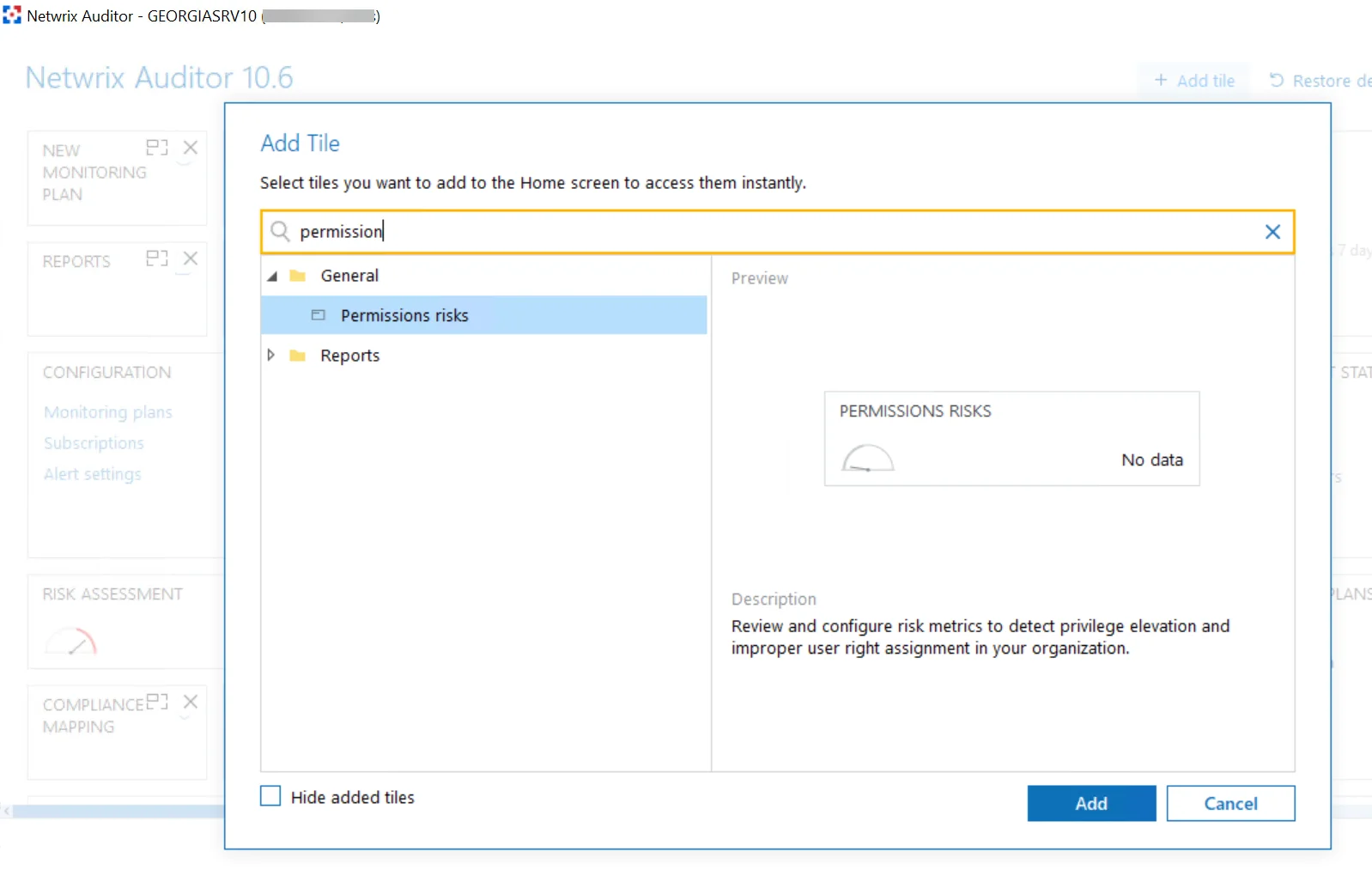Clear the search box with the X icon

pyautogui.click(x=1272, y=232)
